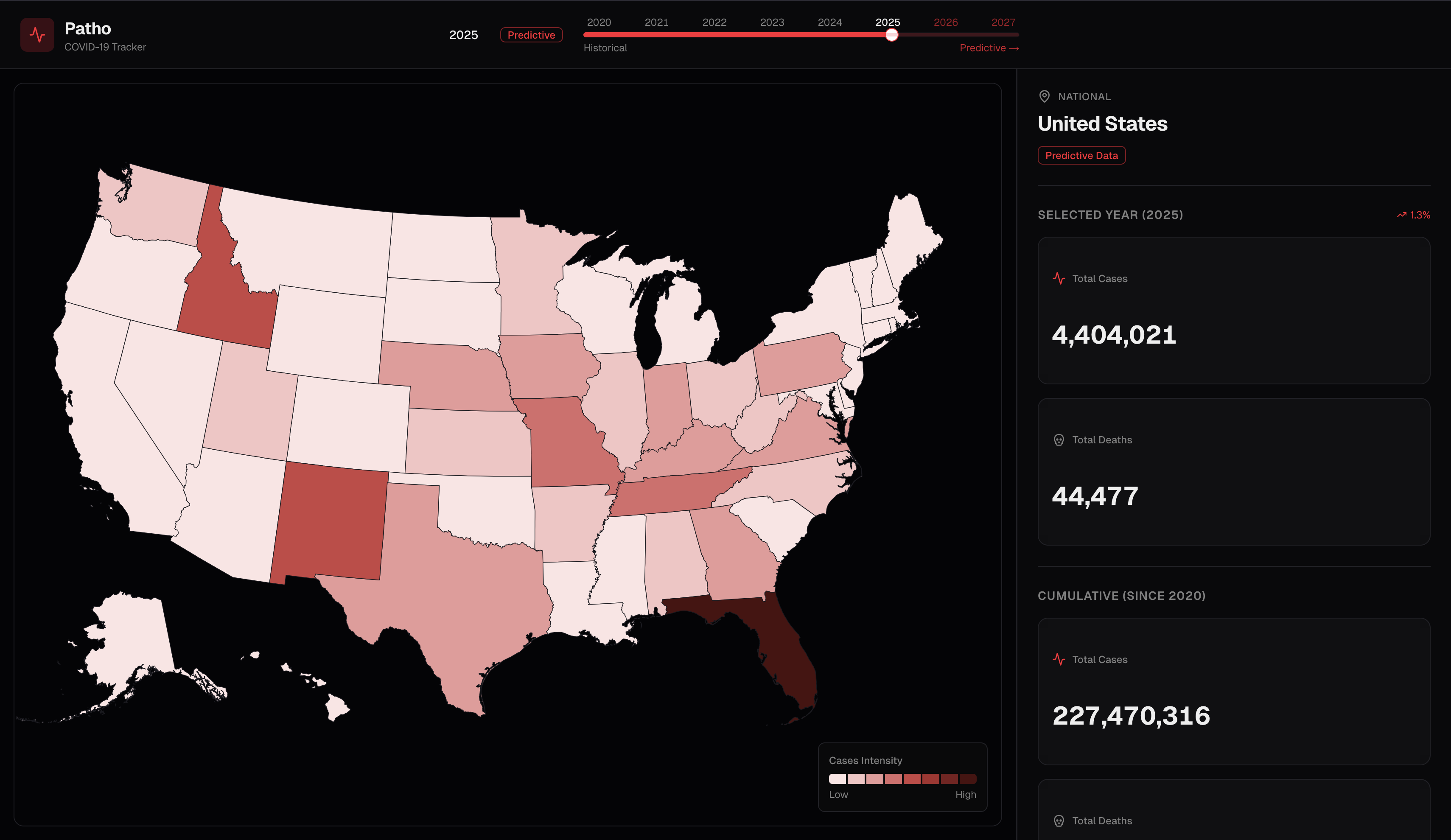Image resolution: width=1451 pixels, height=840 pixels.
Task: Click the lightest Cases Intensity legend swatch
Action: pyautogui.click(x=837, y=778)
